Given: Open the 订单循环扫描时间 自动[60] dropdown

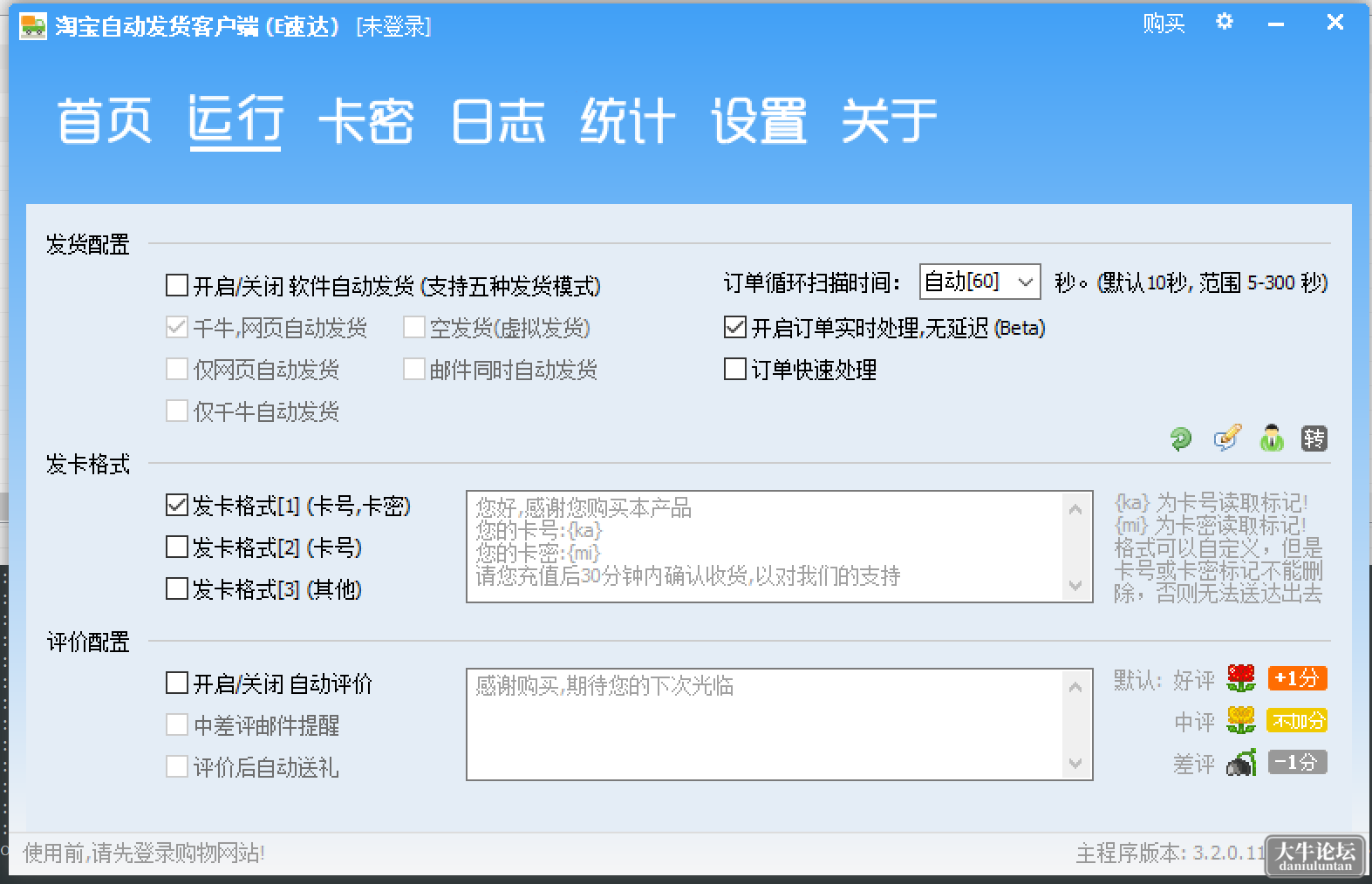Looking at the screenshot, I should [x=980, y=282].
